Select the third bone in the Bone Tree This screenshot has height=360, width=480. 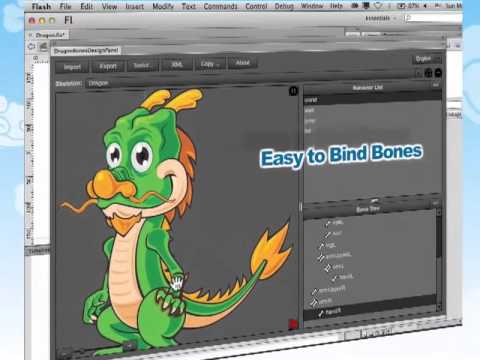pos(327,246)
